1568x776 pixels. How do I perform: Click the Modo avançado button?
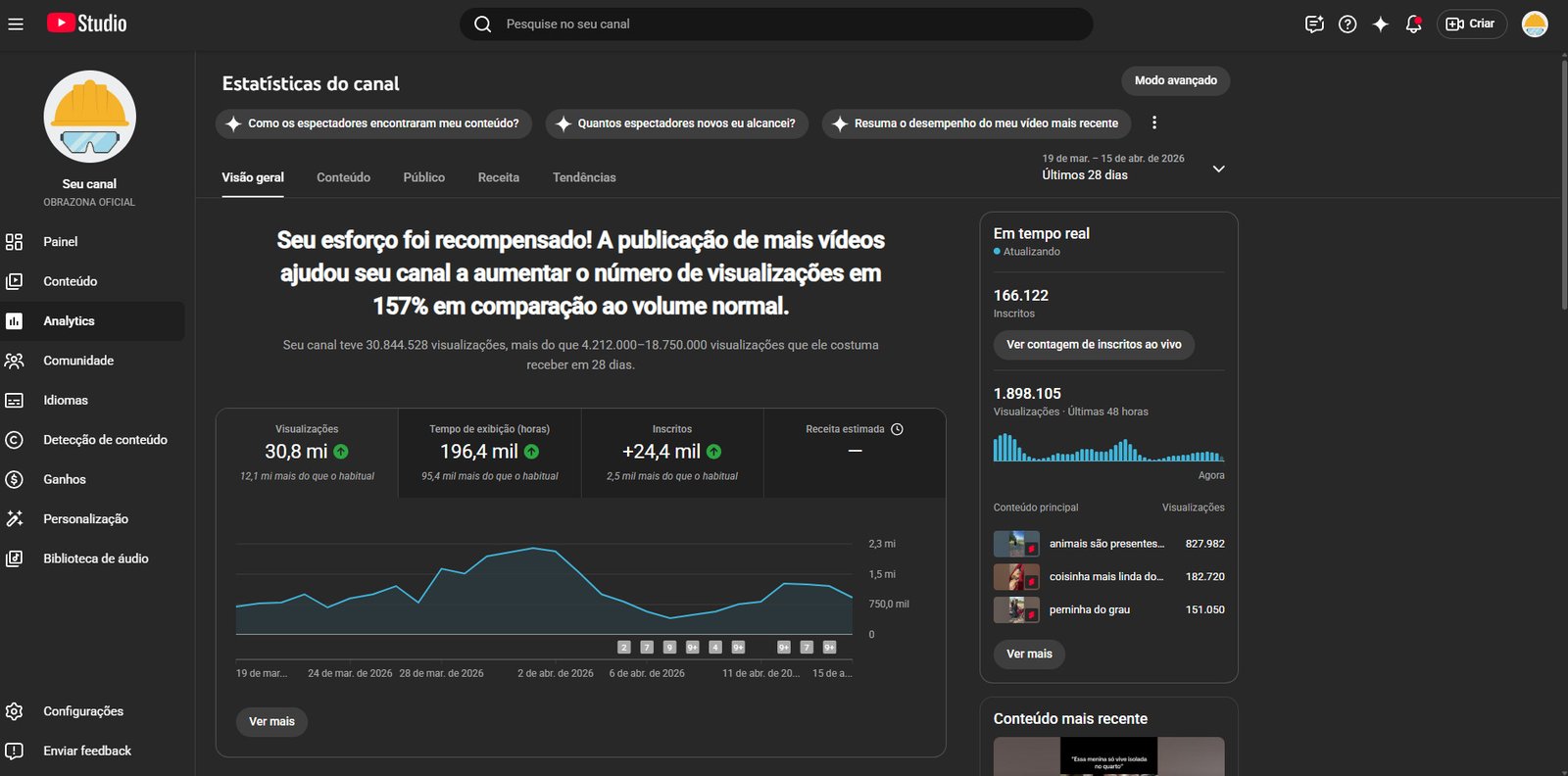point(1175,80)
